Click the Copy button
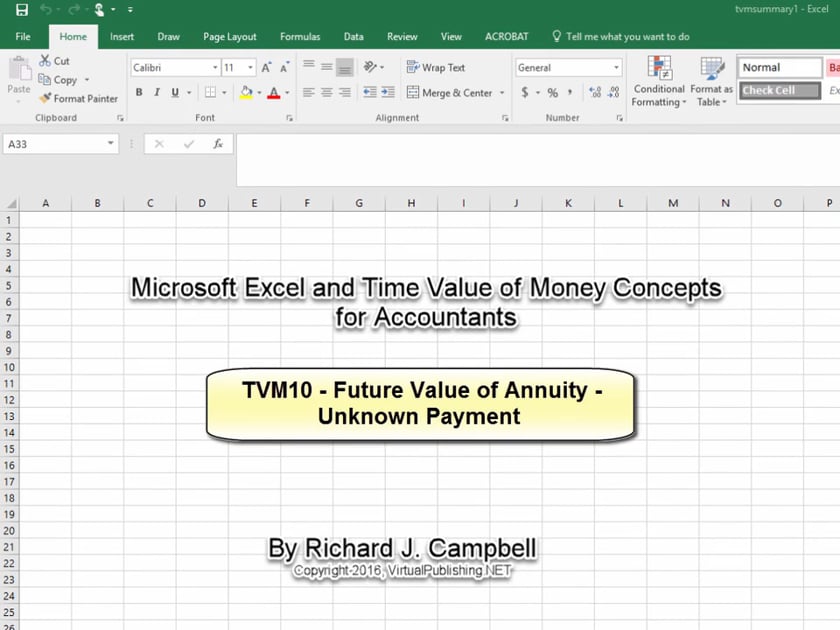840x630 pixels. 58,80
